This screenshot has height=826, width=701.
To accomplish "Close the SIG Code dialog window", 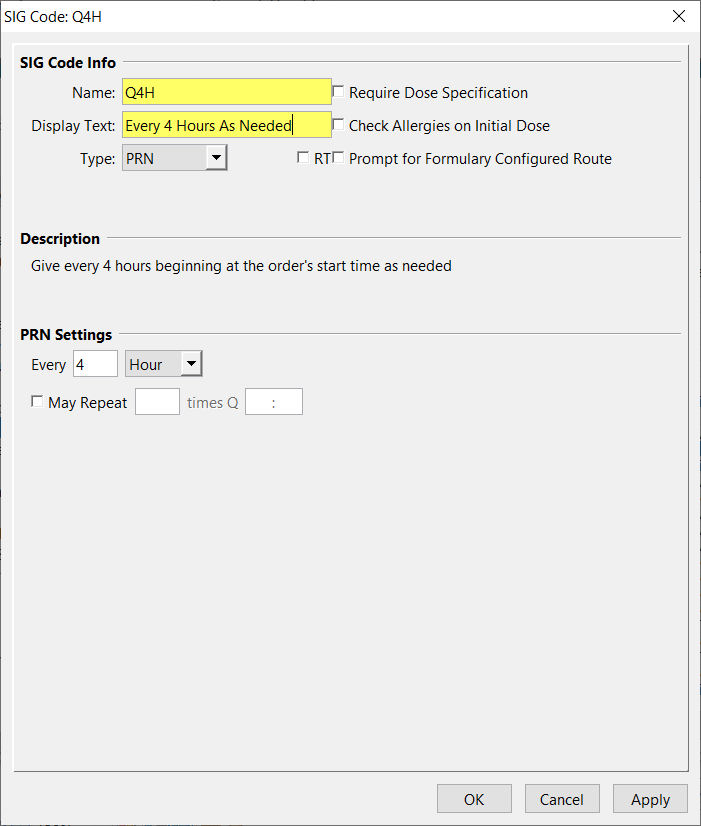I will 678,16.
